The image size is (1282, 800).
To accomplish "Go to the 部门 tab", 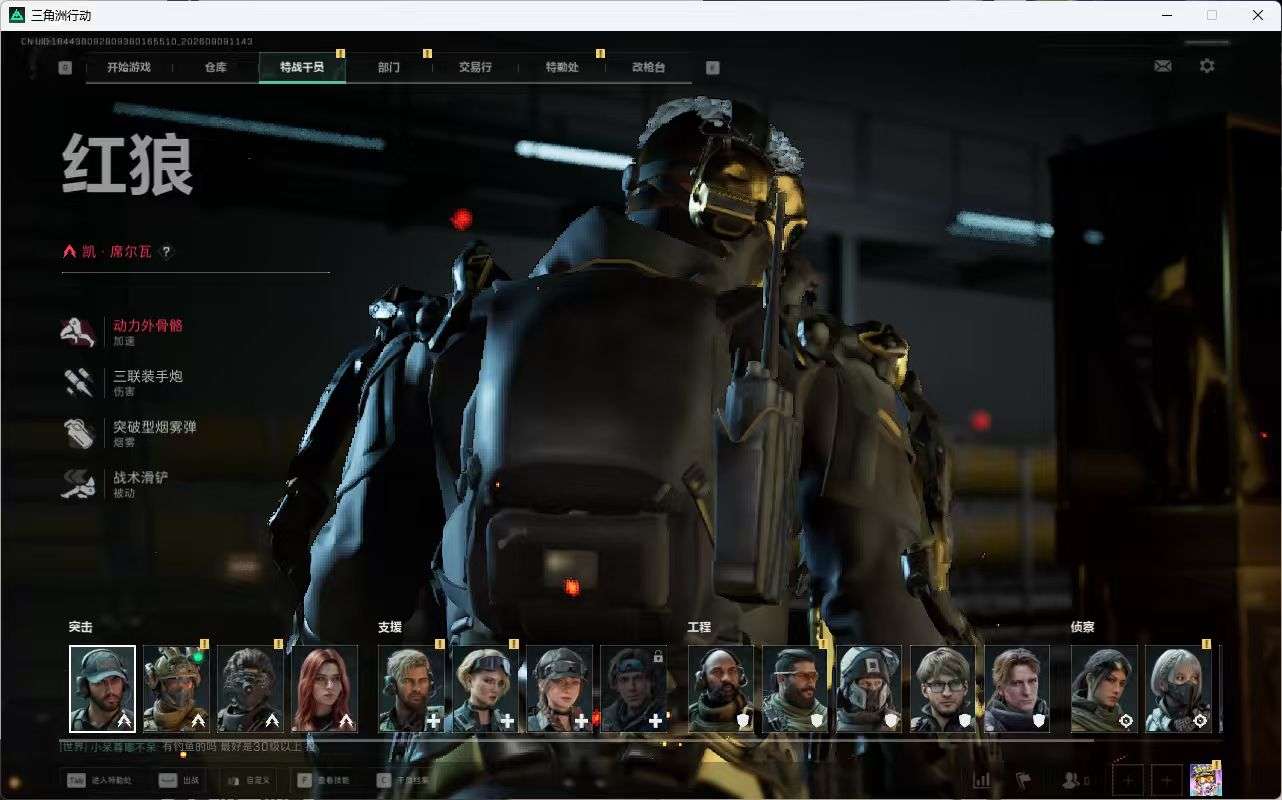I will tap(389, 67).
